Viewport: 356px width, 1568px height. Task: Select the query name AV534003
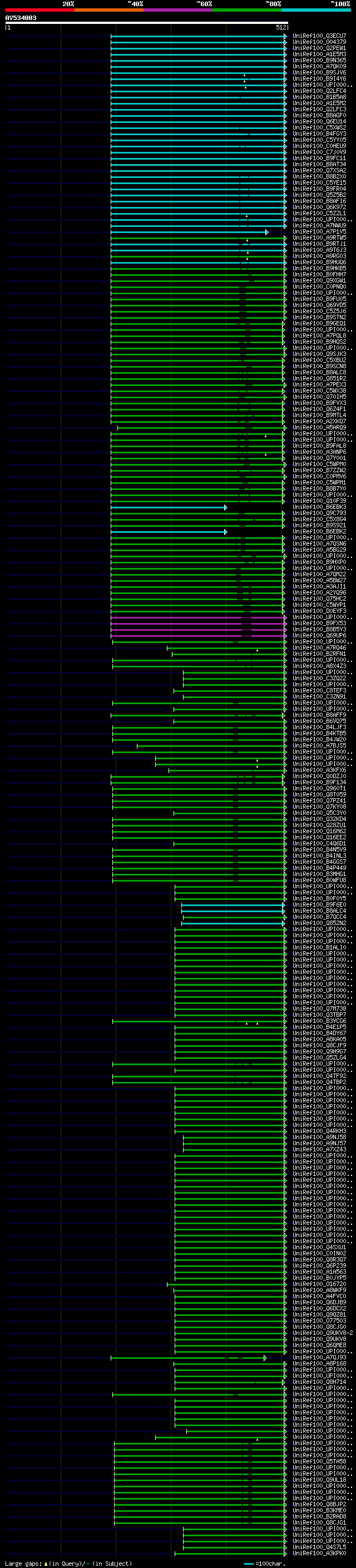click(21, 18)
